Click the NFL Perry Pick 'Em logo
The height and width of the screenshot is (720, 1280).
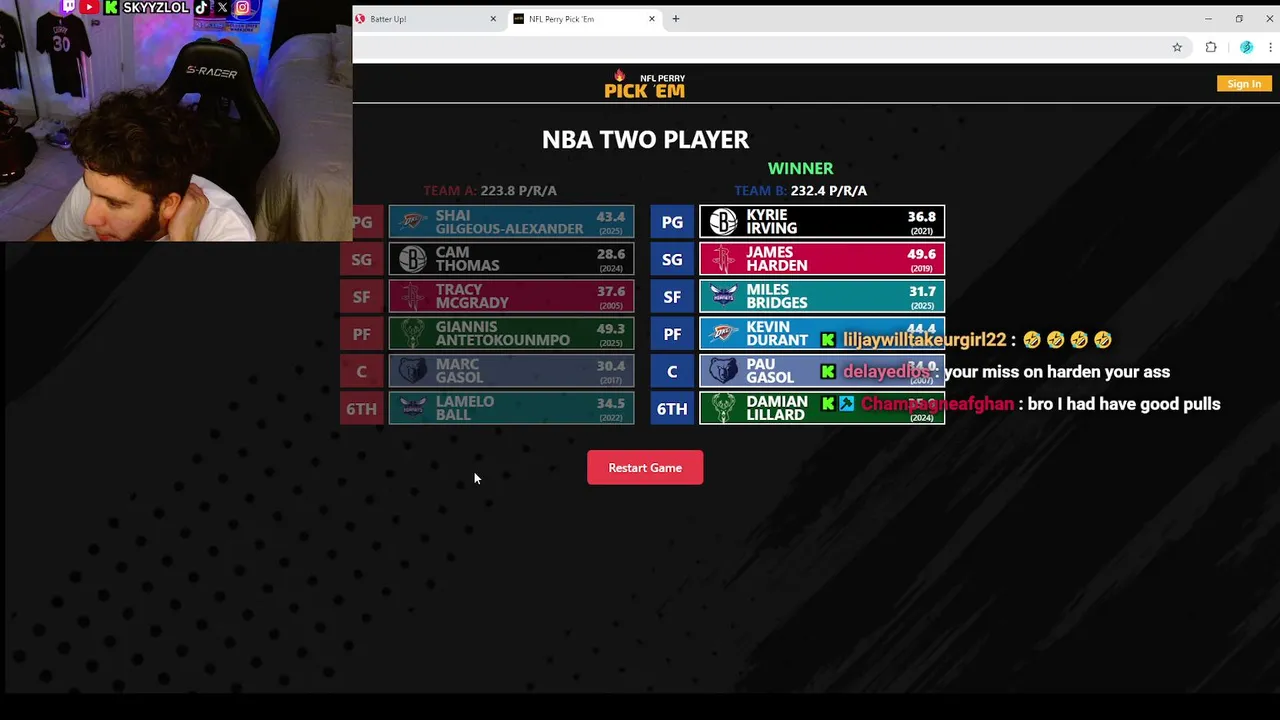(645, 85)
